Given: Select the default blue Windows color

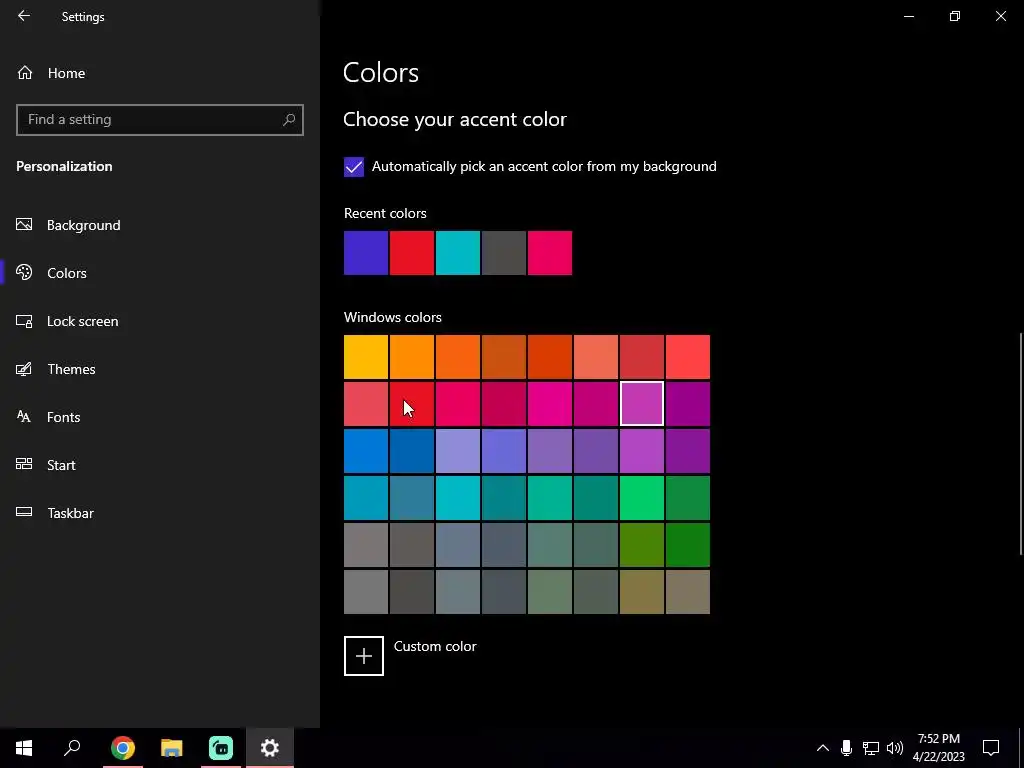Looking at the screenshot, I should tap(366, 451).
